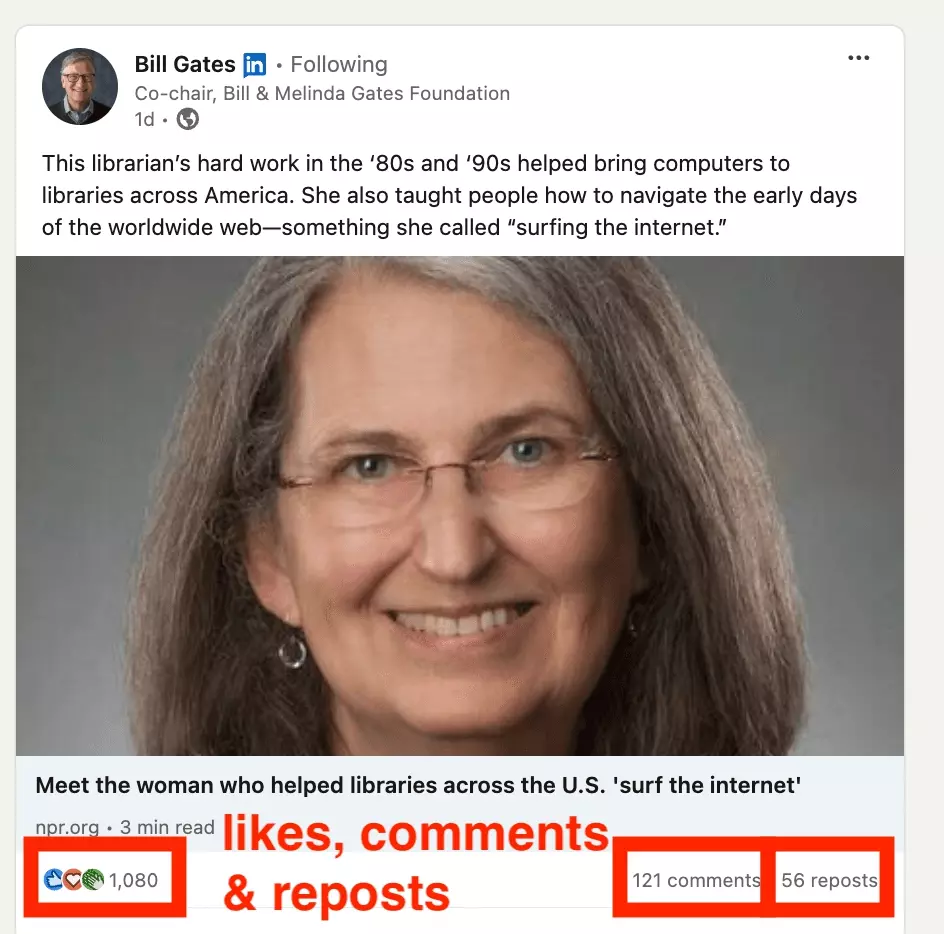
Task: Click the npr.org source link
Action: [x=67, y=827]
